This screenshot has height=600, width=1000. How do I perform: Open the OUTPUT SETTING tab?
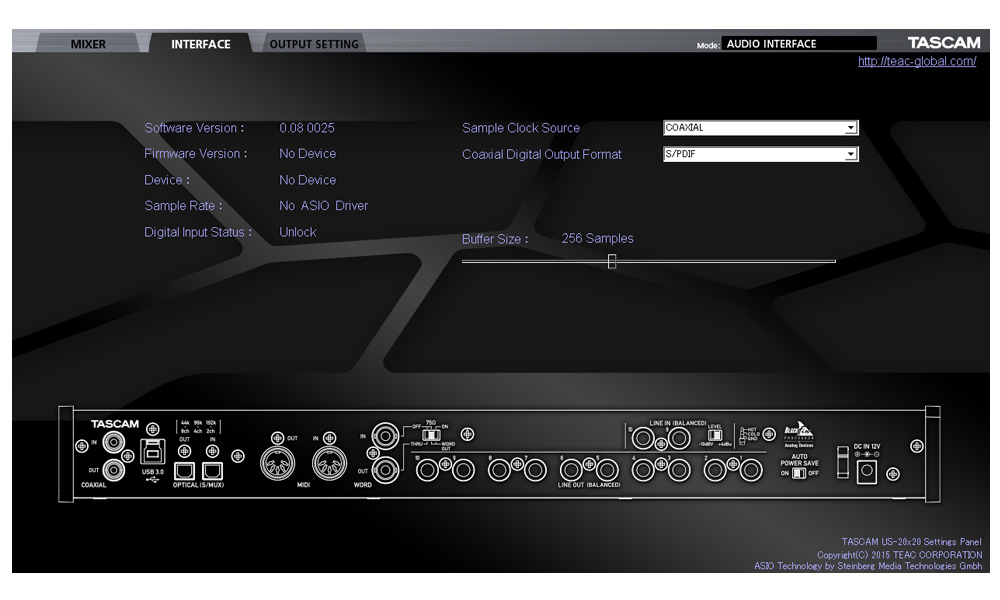click(x=314, y=43)
